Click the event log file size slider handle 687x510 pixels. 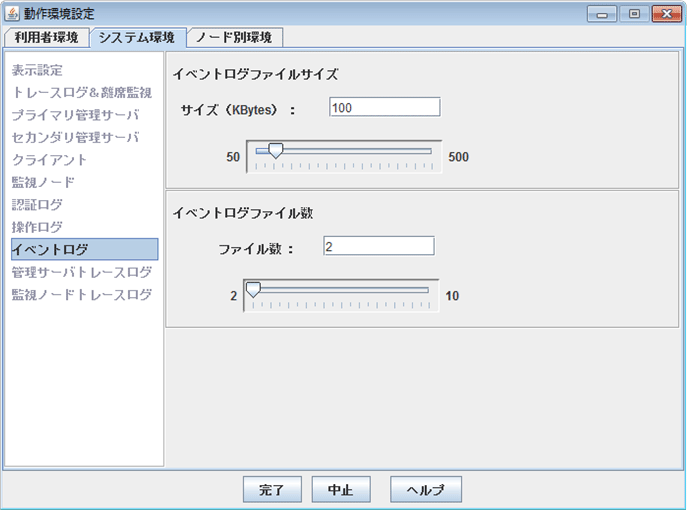pos(275,151)
